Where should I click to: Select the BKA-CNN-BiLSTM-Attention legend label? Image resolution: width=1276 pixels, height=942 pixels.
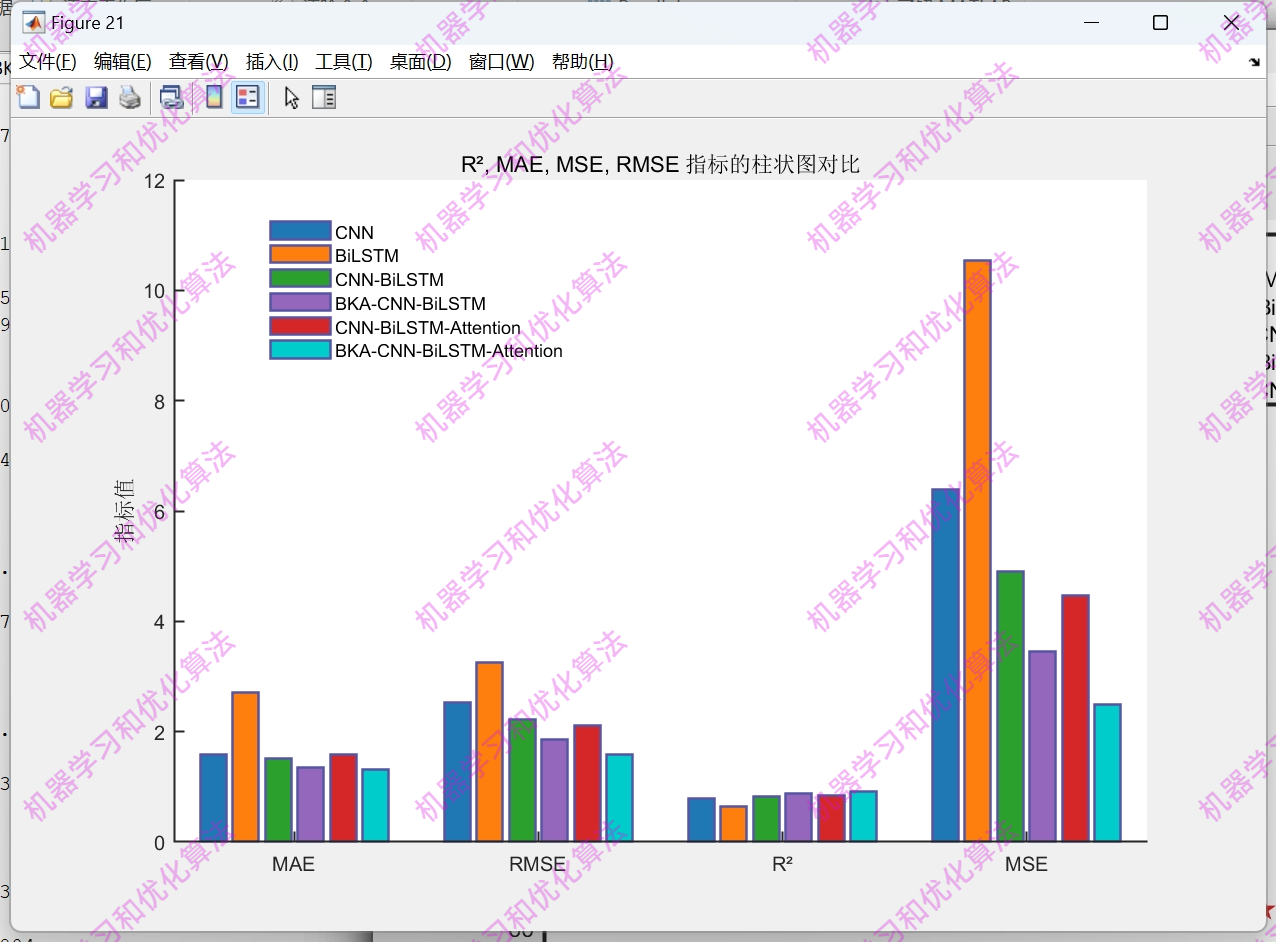[x=449, y=351]
